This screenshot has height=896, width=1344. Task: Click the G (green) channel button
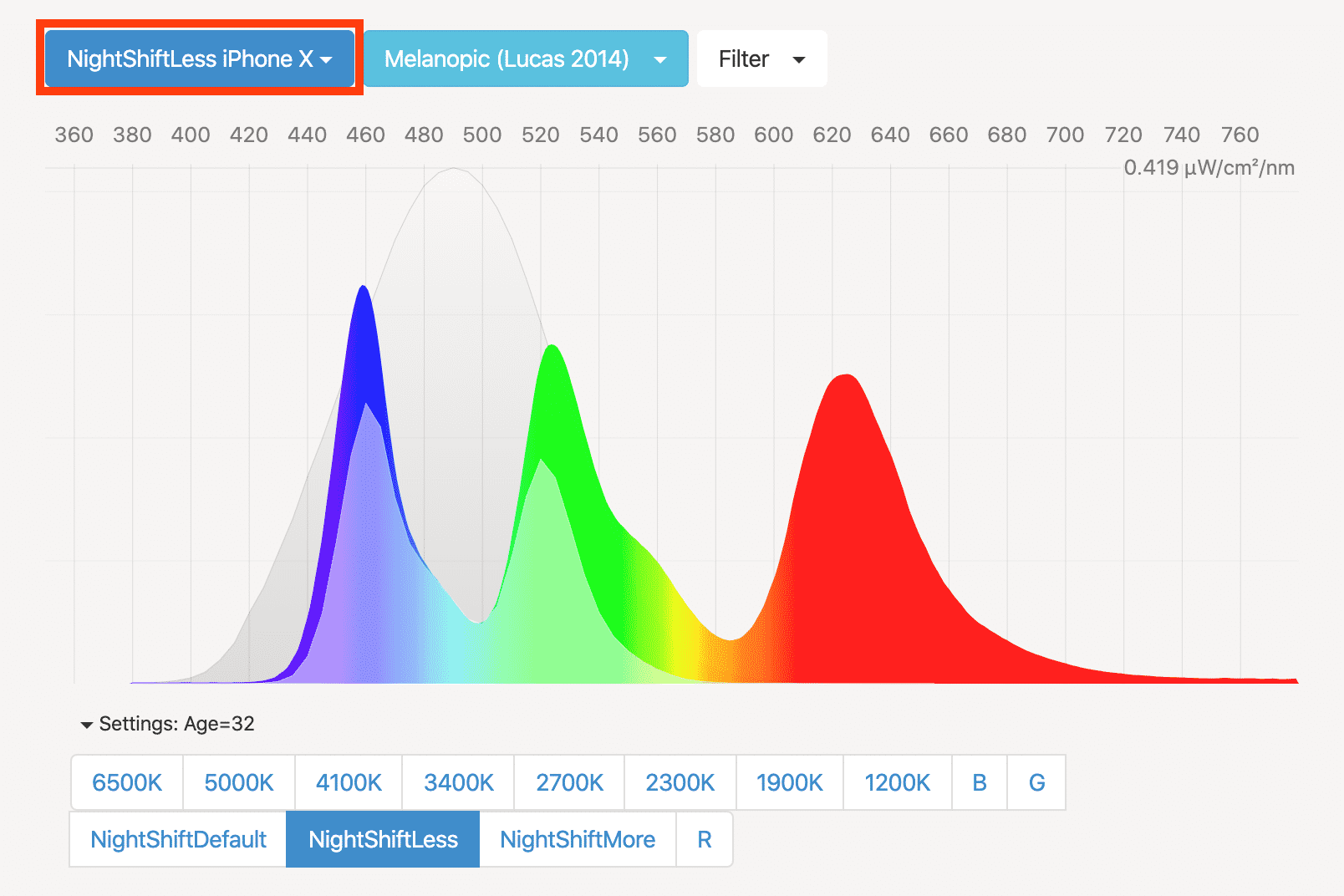(x=1036, y=782)
